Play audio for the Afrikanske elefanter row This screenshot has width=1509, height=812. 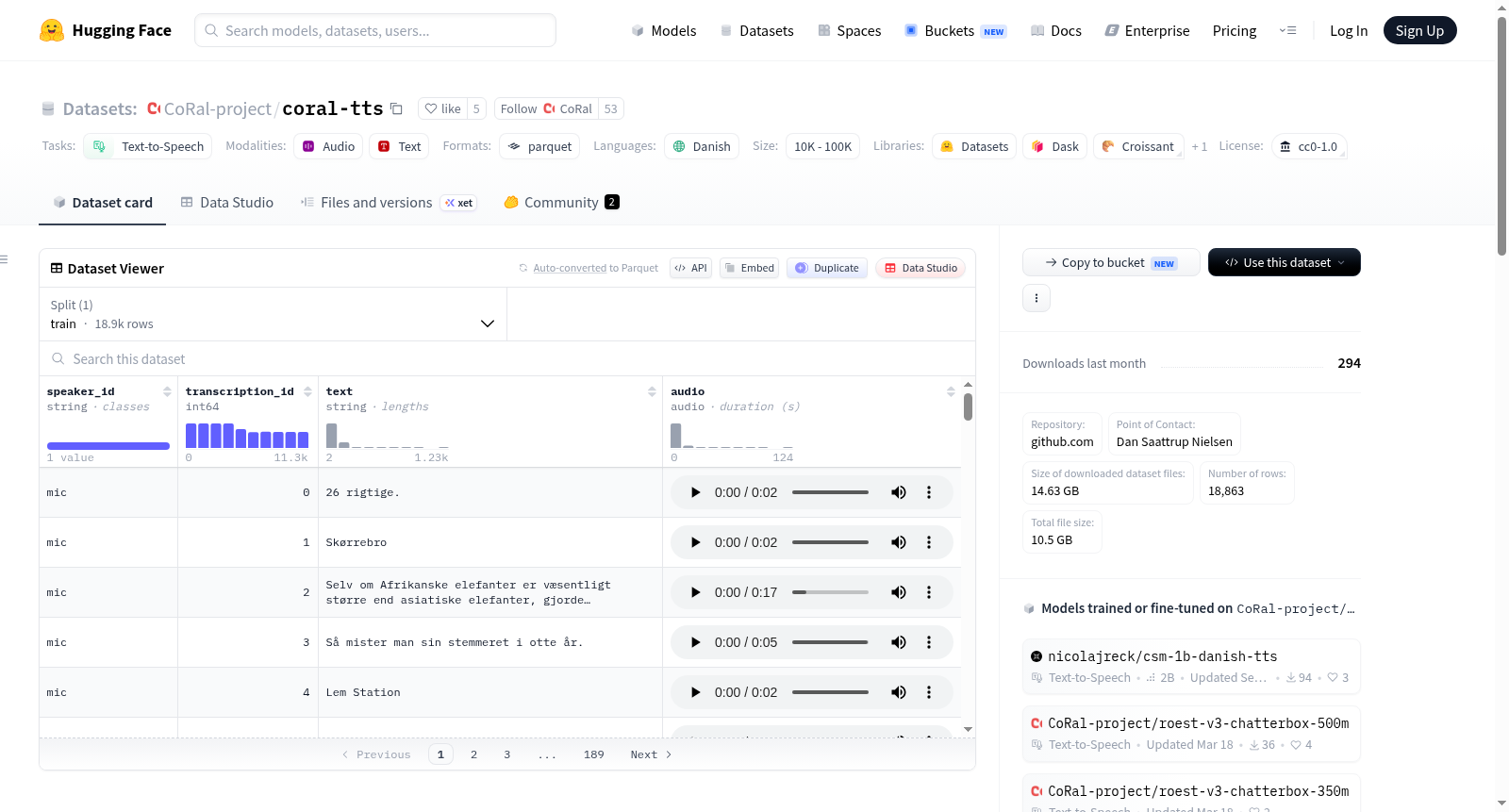pyautogui.click(x=695, y=592)
